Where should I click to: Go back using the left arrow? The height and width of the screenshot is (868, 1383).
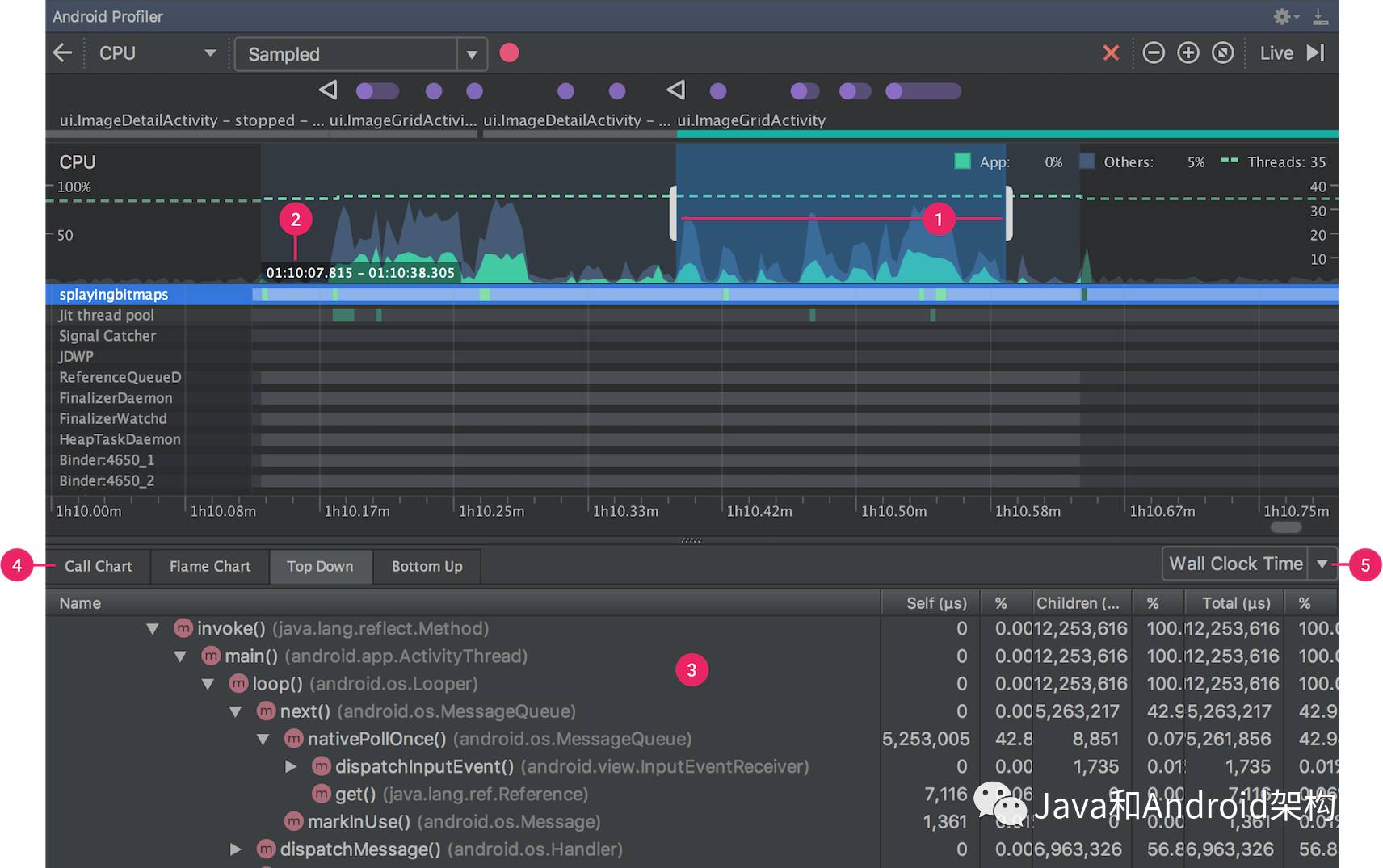[62, 53]
